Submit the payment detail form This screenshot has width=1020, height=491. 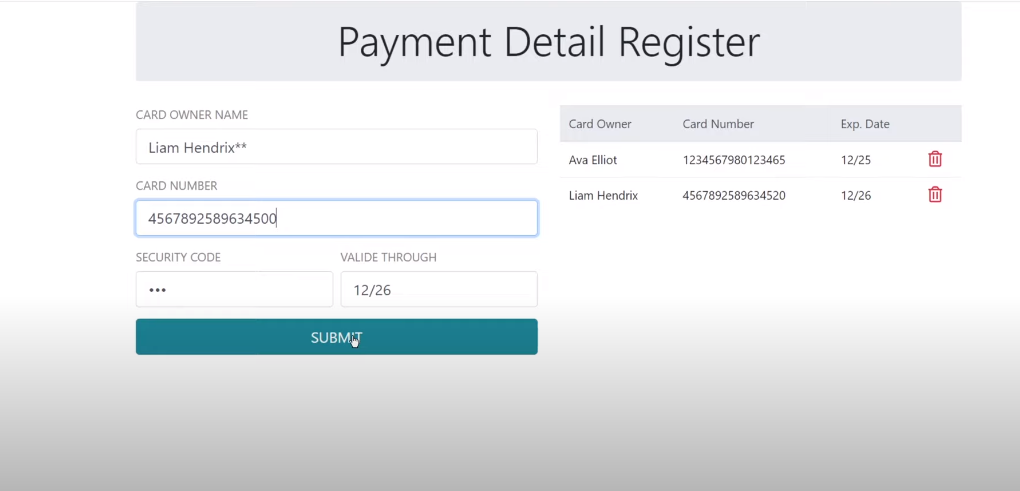(336, 337)
